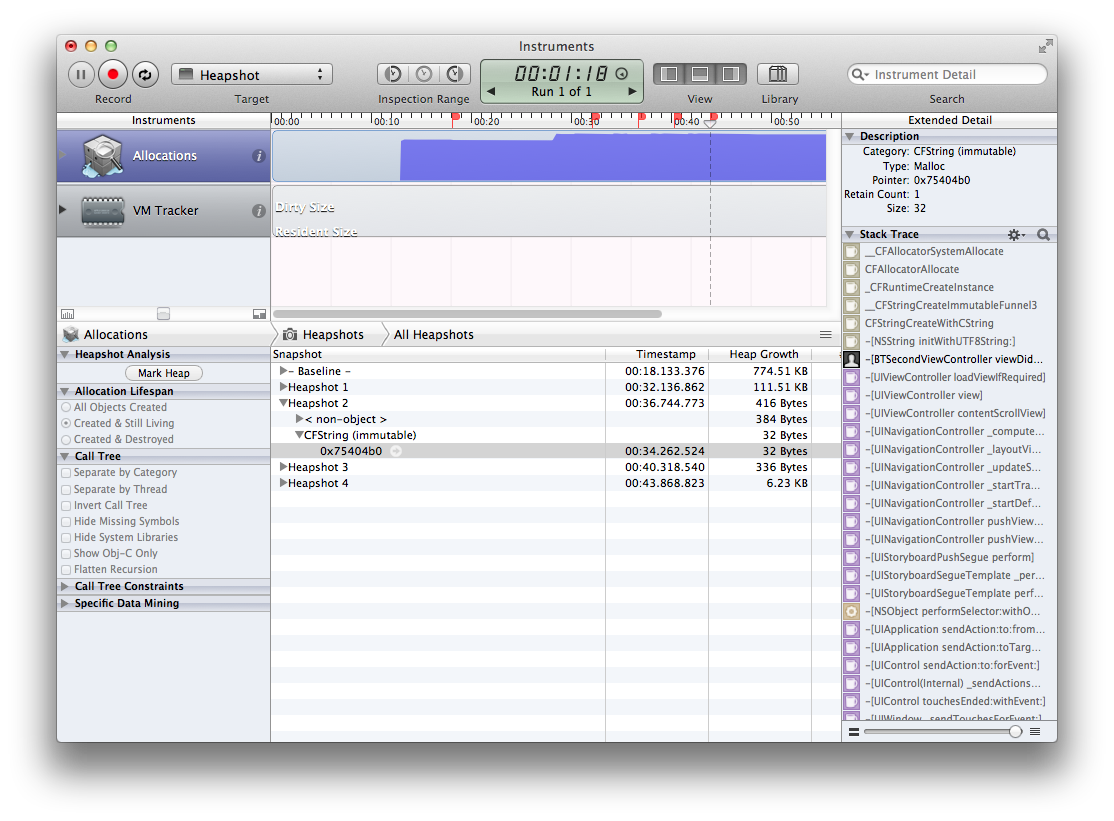
Task: Enable Invert Call Tree checkbox
Action: pos(66,506)
